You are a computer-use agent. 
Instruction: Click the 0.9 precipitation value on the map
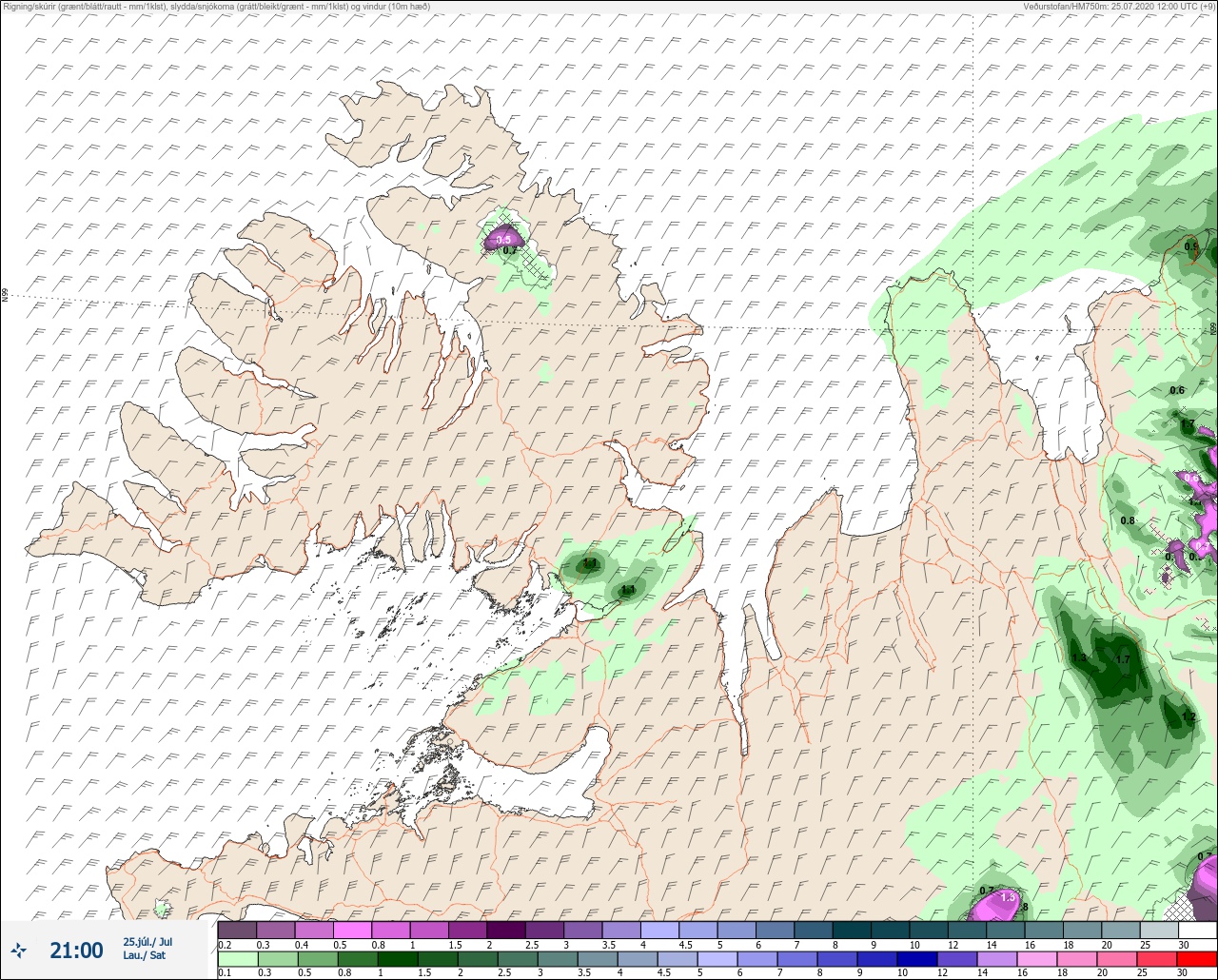[x=1191, y=246]
